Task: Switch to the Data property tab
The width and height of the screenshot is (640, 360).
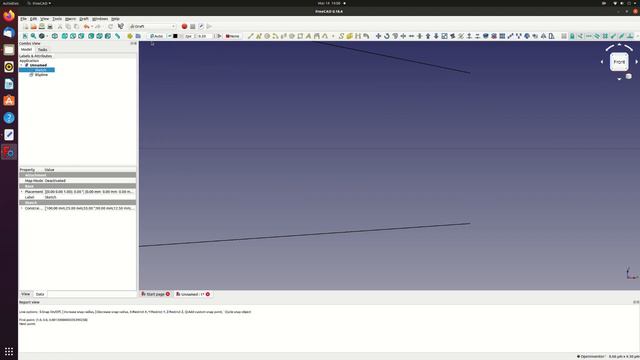Action: click(x=40, y=294)
